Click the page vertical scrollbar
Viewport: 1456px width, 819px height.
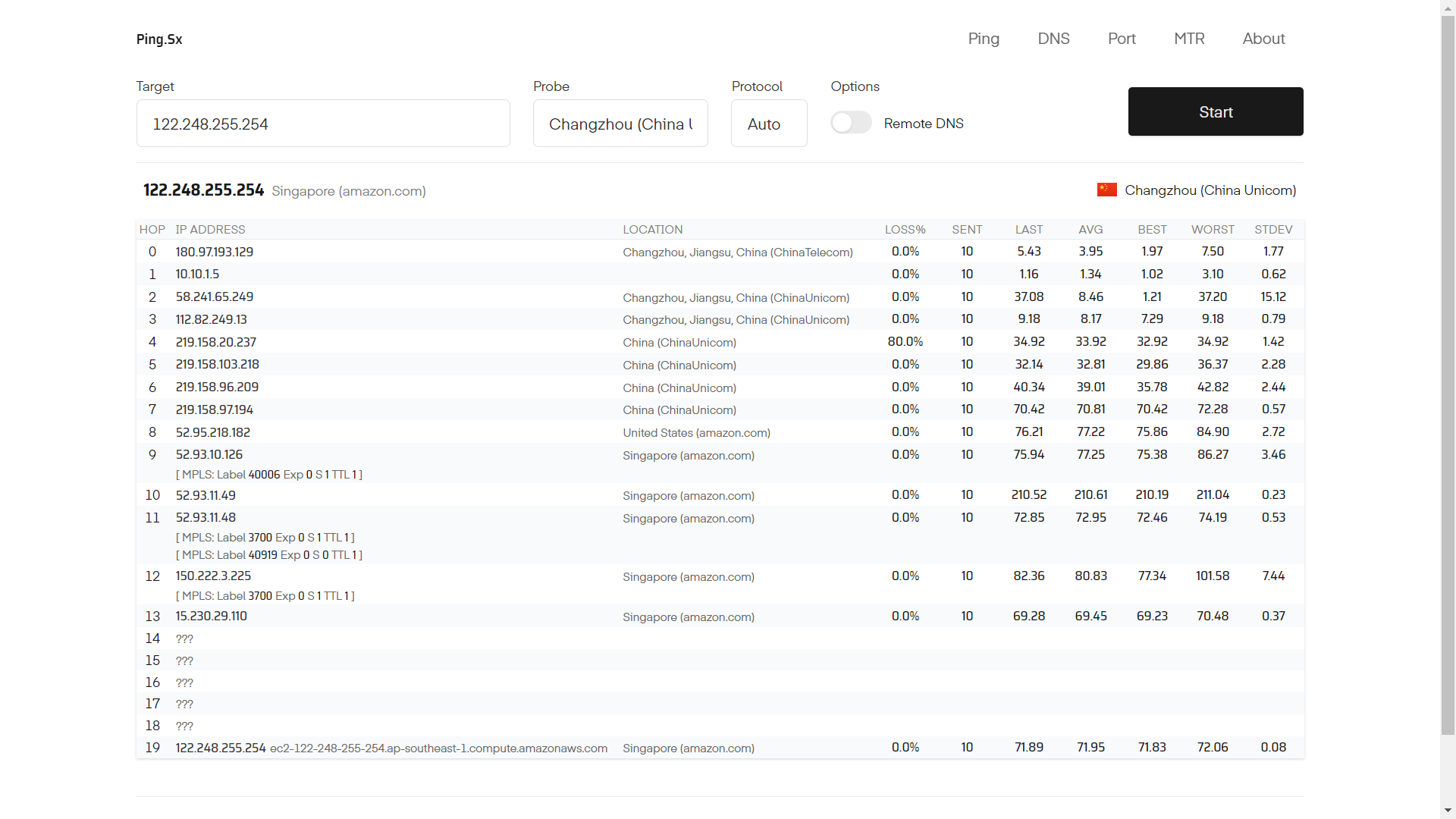coord(1448,379)
